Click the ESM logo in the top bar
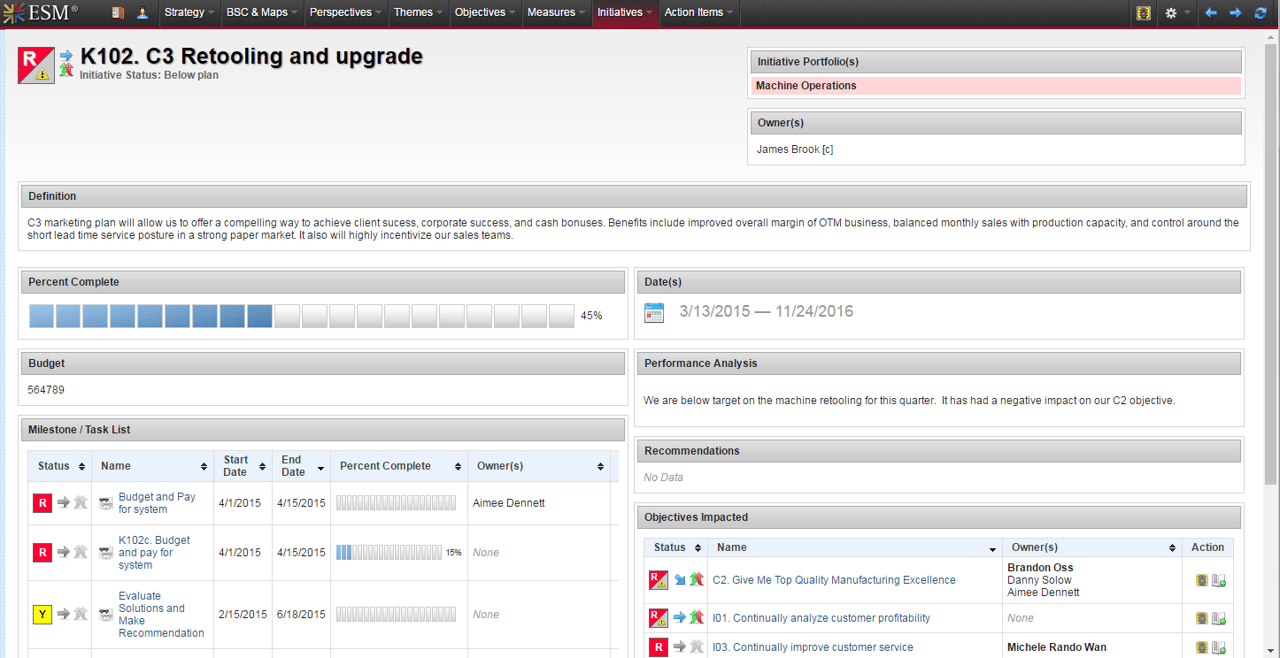This screenshot has height=658, width=1280. point(40,12)
